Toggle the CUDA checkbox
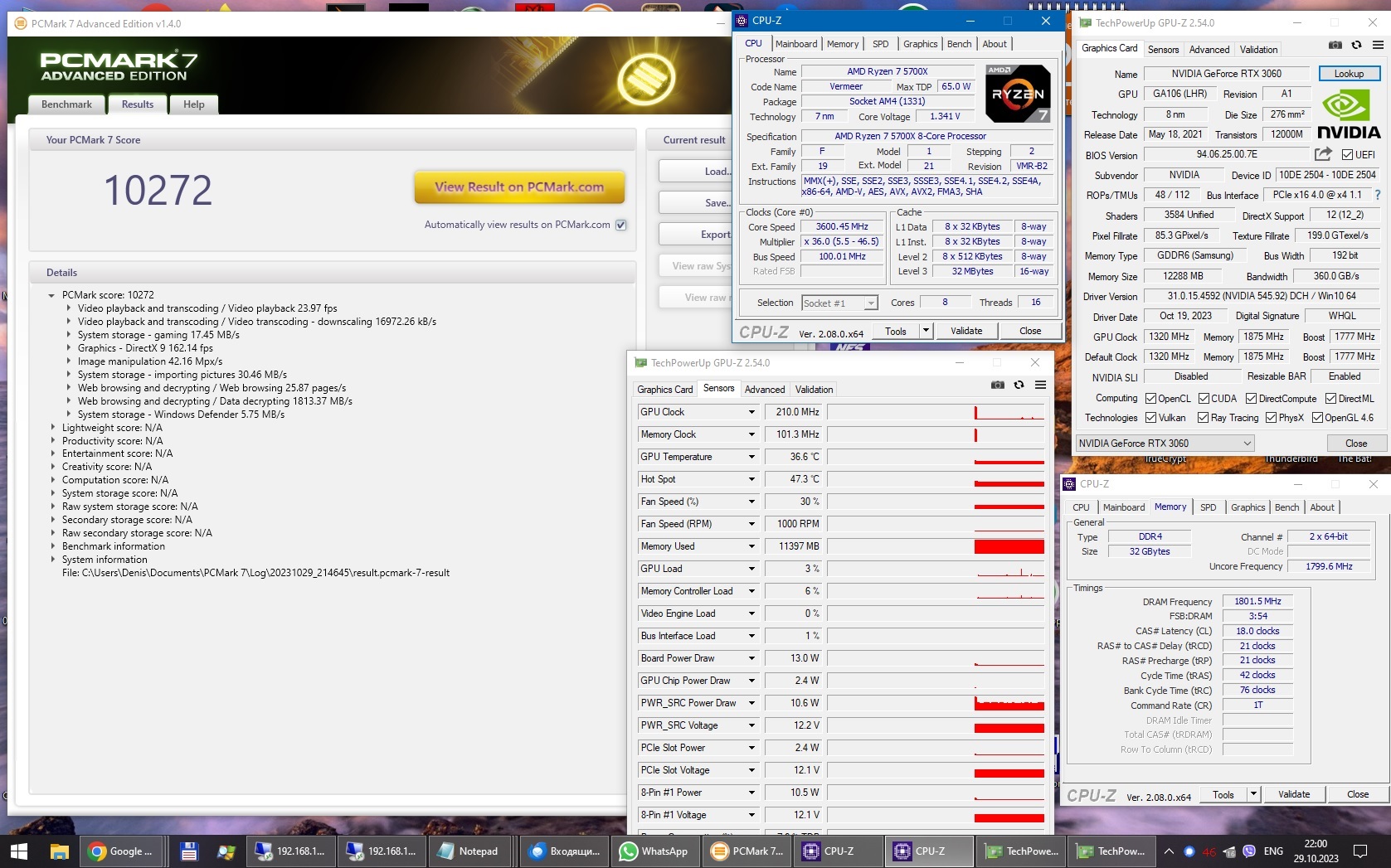 [1204, 399]
